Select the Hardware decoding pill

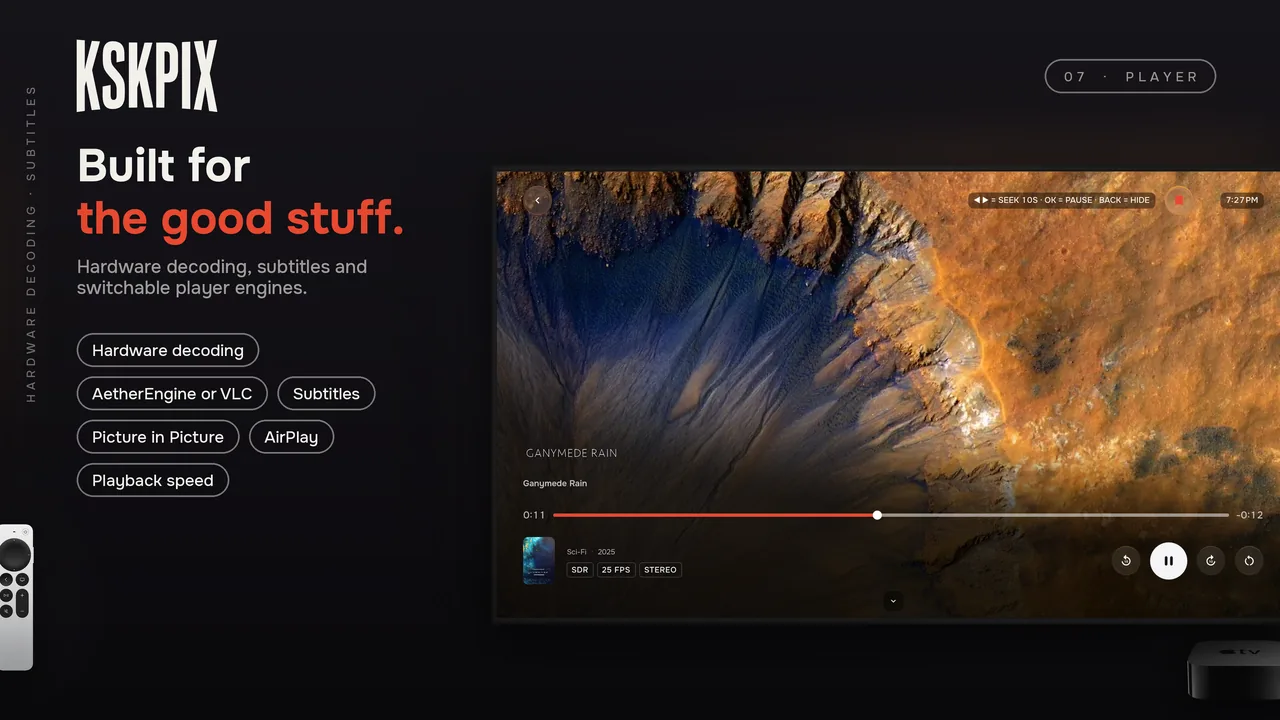pyautogui.click(x=168, y=350)
